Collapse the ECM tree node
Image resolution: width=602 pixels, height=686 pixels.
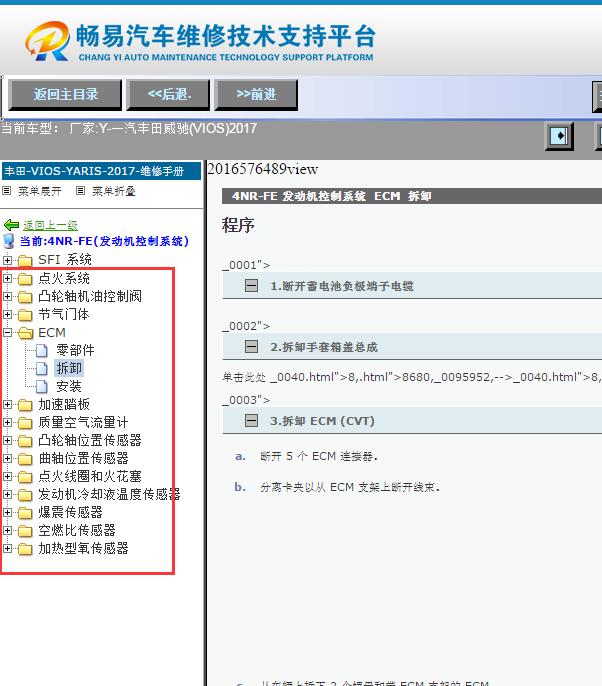pos(7,332)
